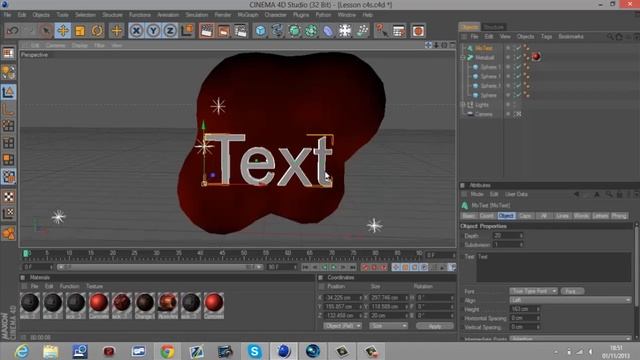The height and width of the screenshot is (360, 640).
Task: Open Skype from the taskbar
Action: pos(254,351)
